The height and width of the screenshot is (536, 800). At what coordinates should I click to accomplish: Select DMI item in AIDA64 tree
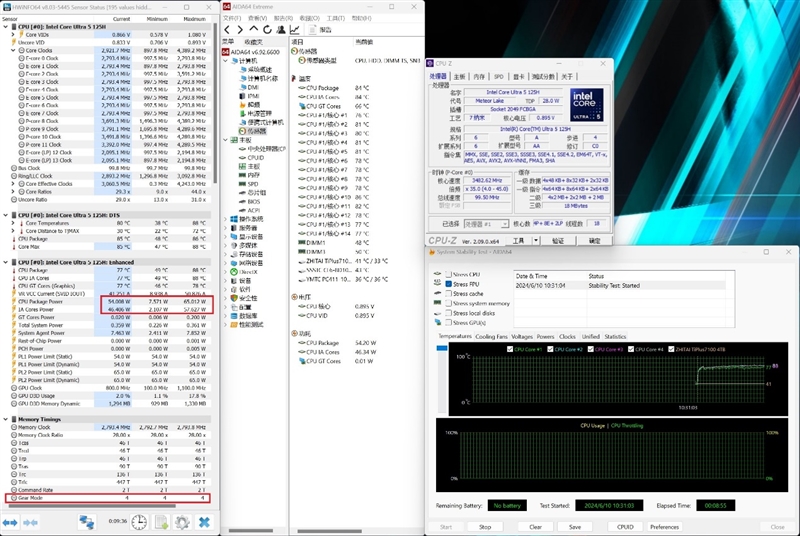pos(253,87)
